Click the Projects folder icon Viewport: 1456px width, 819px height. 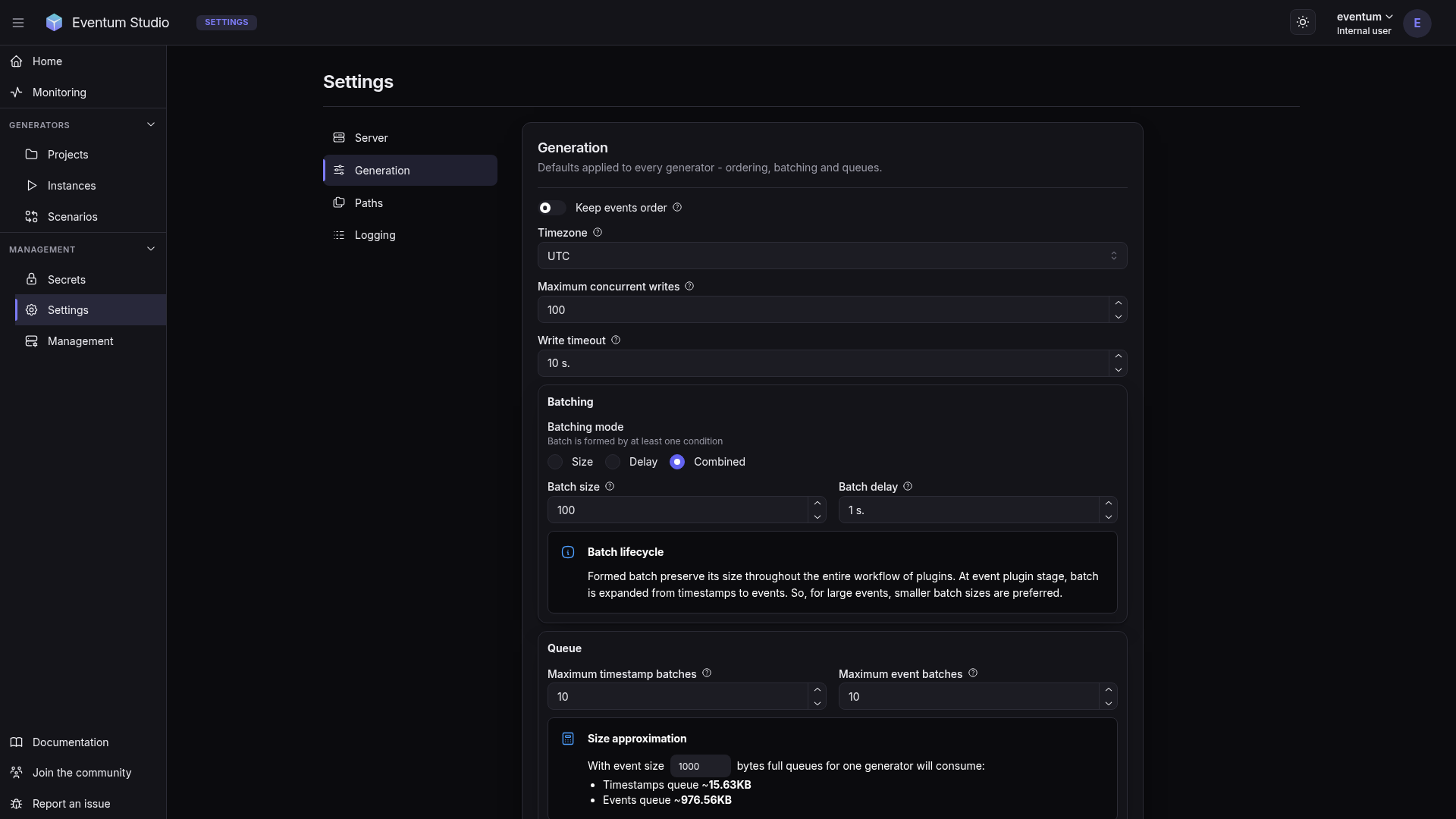(x=31, y=155)
